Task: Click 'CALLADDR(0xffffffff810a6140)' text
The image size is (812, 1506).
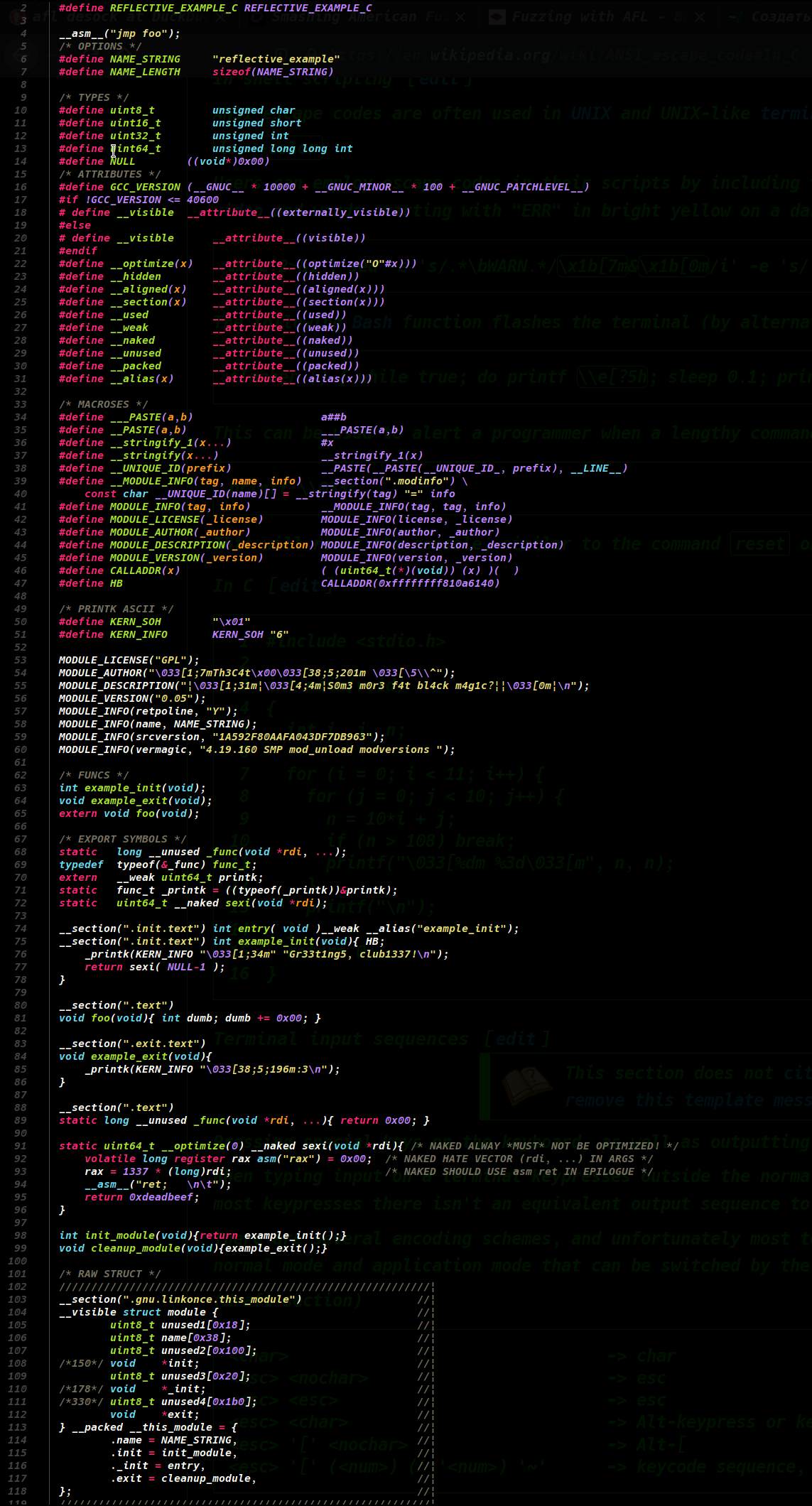Action: [410, 583]
